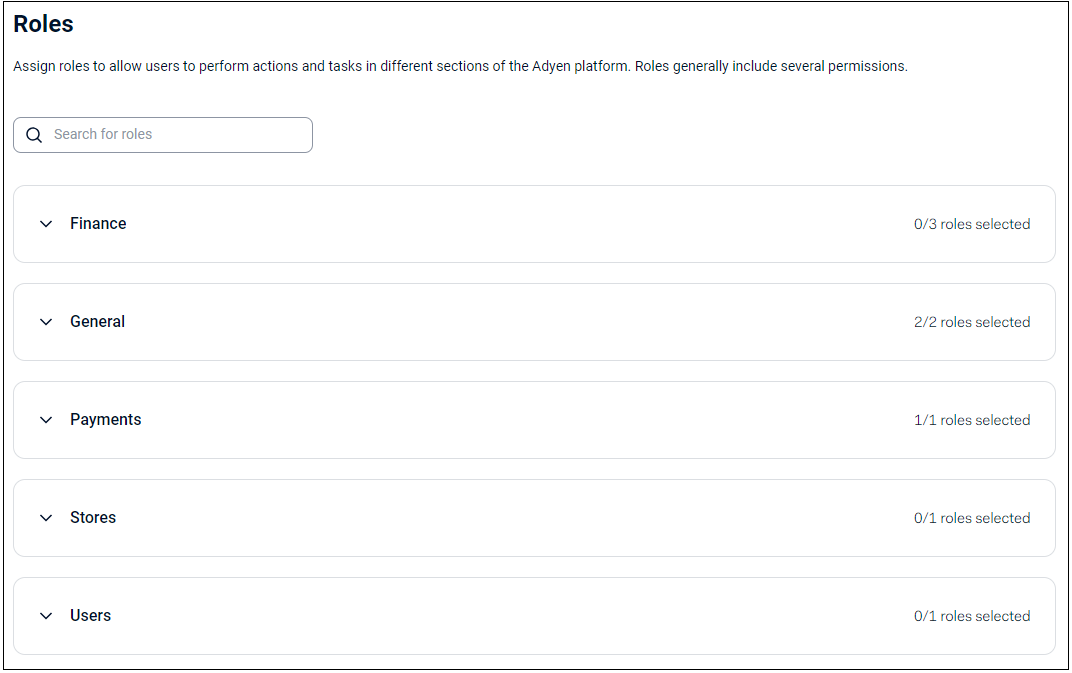Expand the Users chevron

point(46,616)
